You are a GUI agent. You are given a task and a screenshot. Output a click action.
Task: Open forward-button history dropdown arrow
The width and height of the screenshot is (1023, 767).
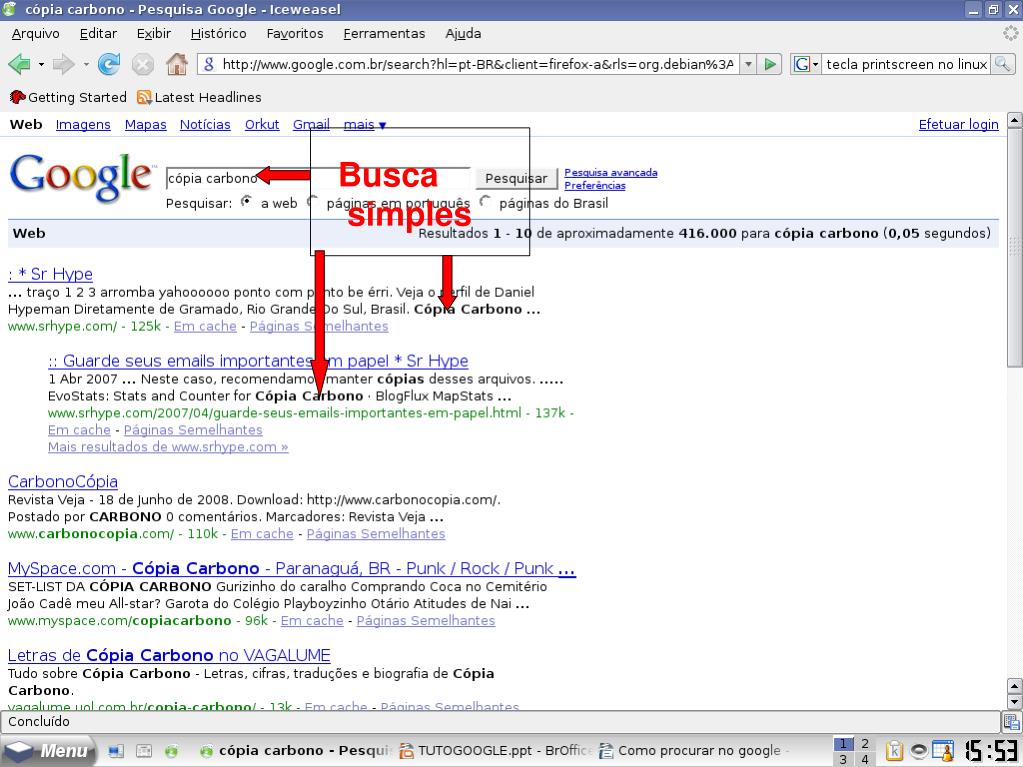(85, 65)
